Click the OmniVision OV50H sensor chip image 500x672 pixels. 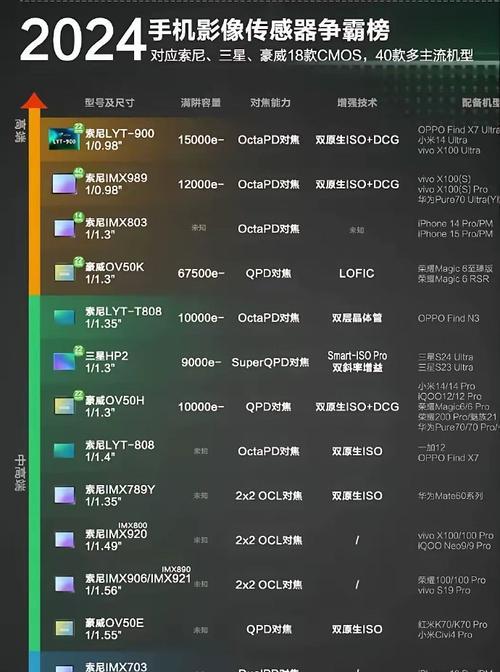click(65, 406)
